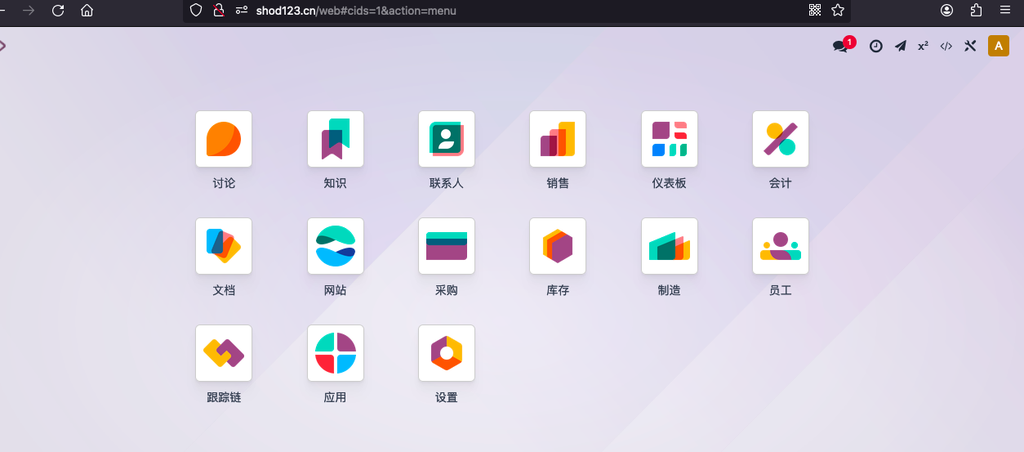This screenshot has height=452, width=1024.
Task: Open the 会计 (Accounting) app
Action: click(780, 139)
